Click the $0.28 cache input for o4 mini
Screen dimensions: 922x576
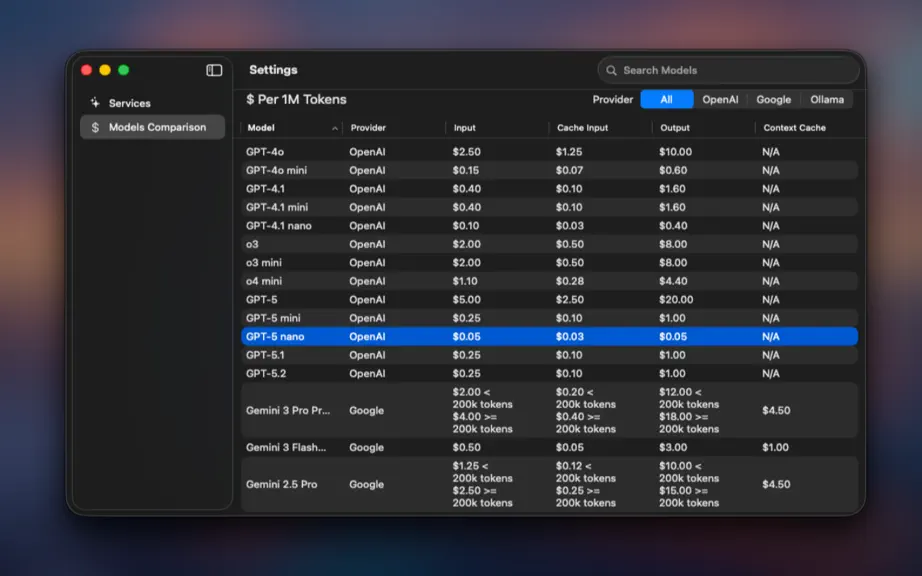coord(570,281)
